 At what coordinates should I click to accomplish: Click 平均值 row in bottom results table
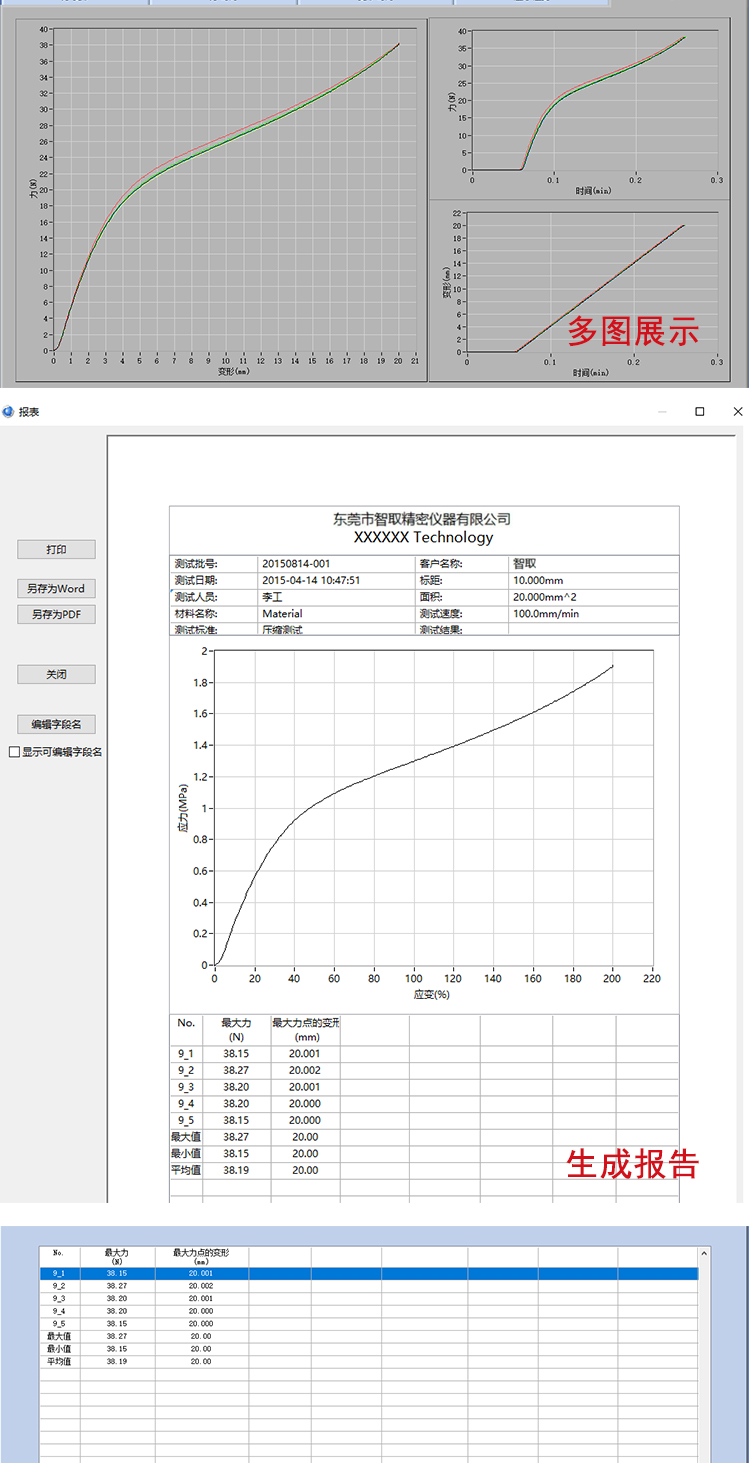coord(59,1361)
